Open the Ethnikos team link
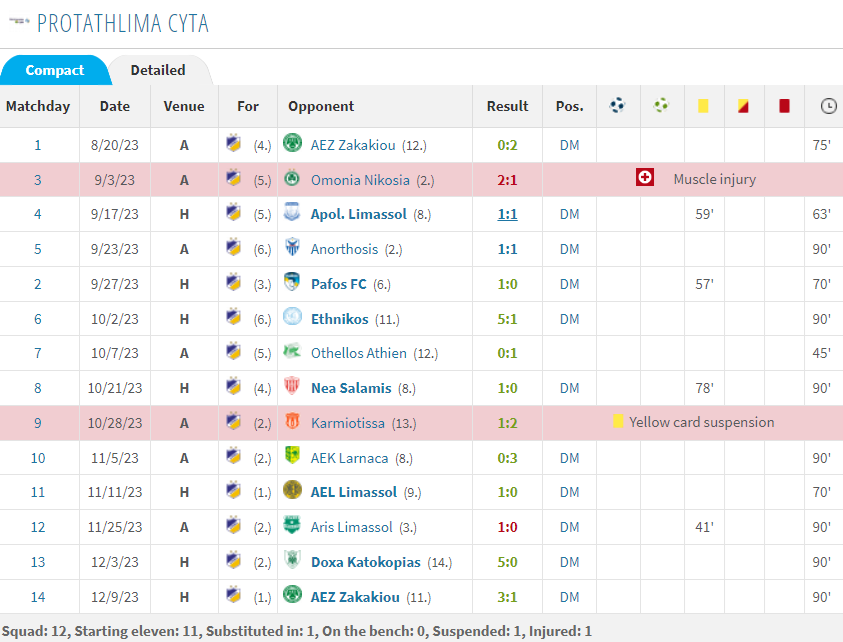843x642 pixels. 340,319
